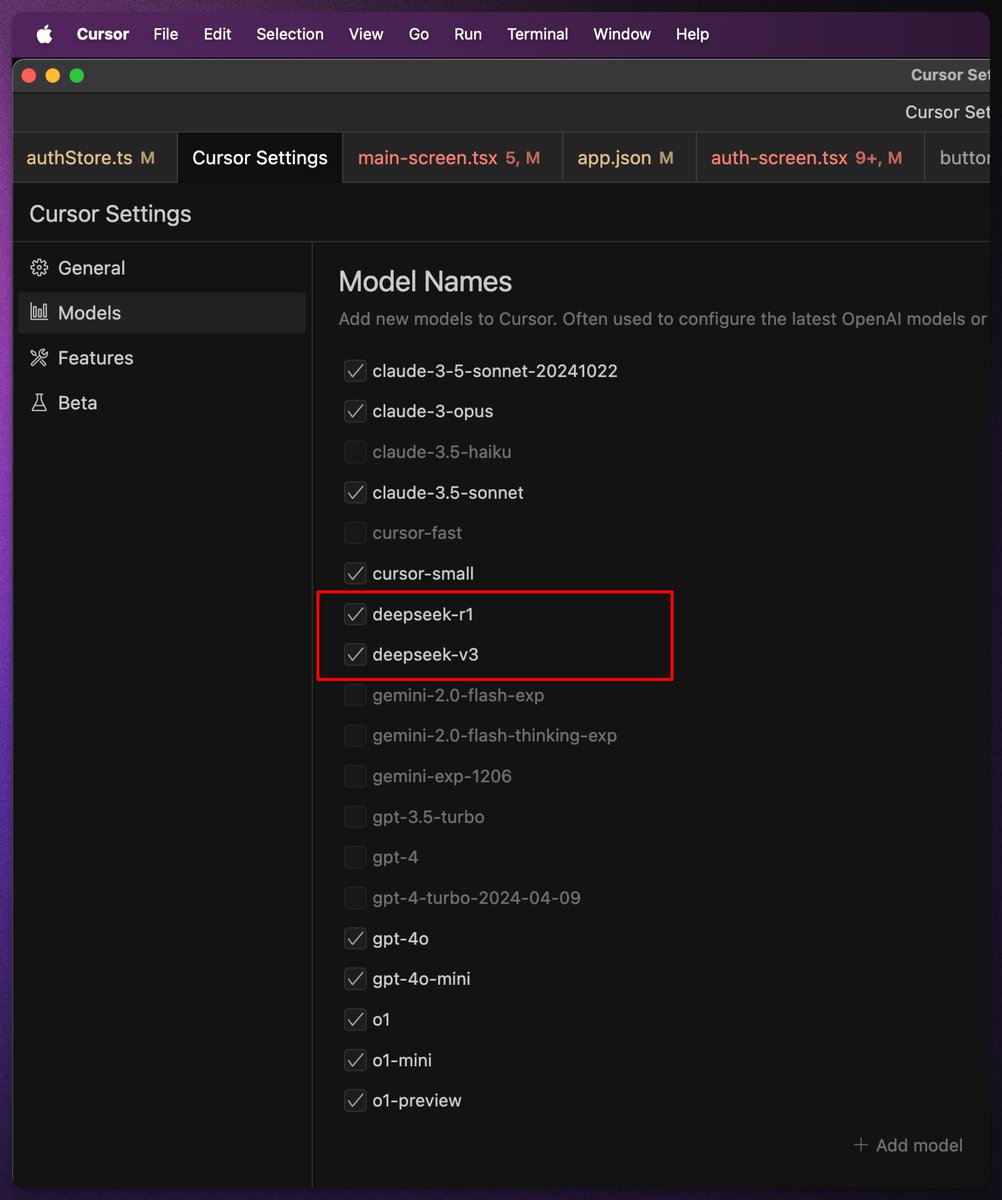The height and width of the screenshot is (1200, 1002).
Task: Enable the gemini-exp-1206 model checkbox
Action: point(355,776)
